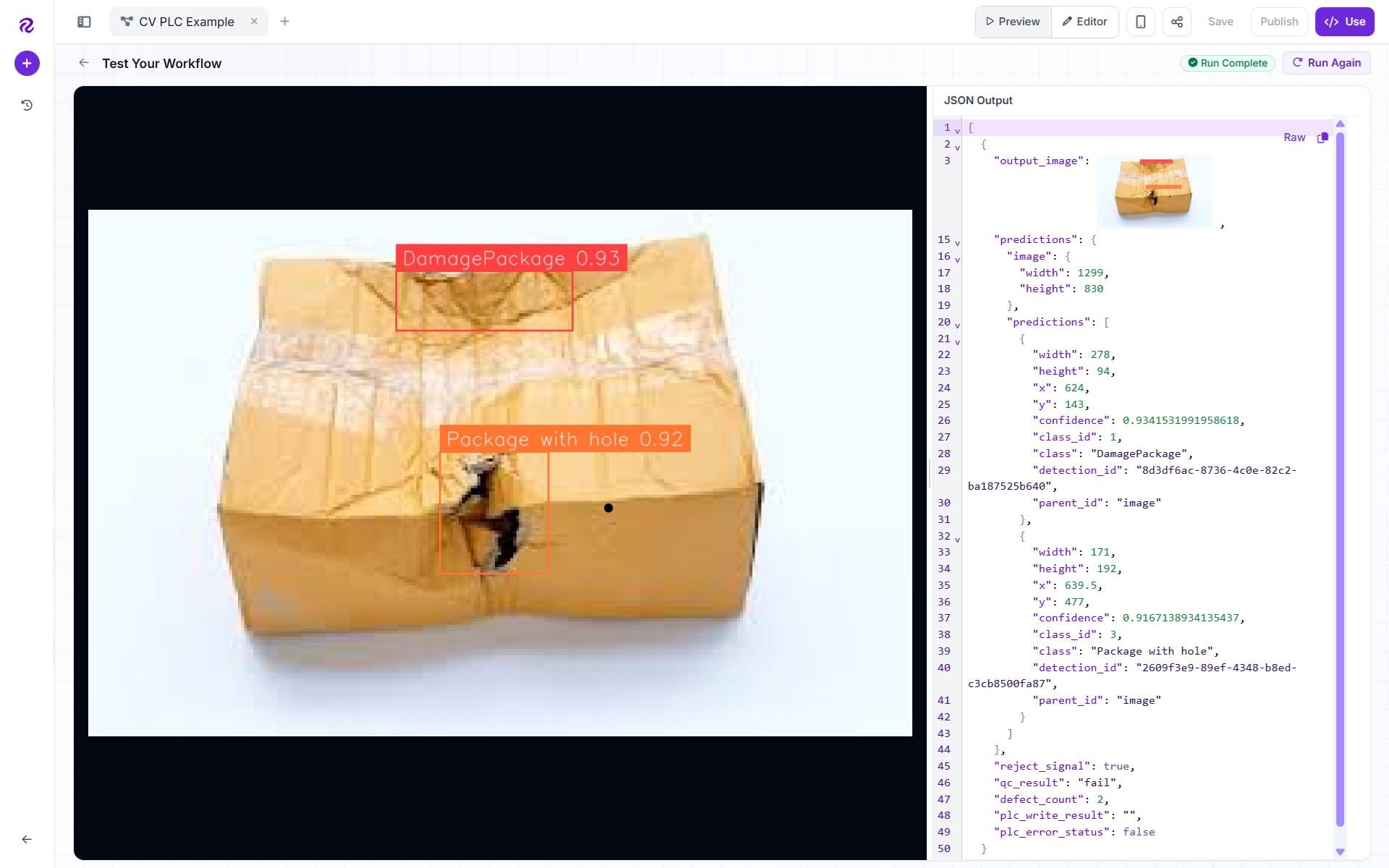The image size is (1389, 868).
Task: Click the DamagePackage 0.93 detection label
Action: (x=511, y=258)
